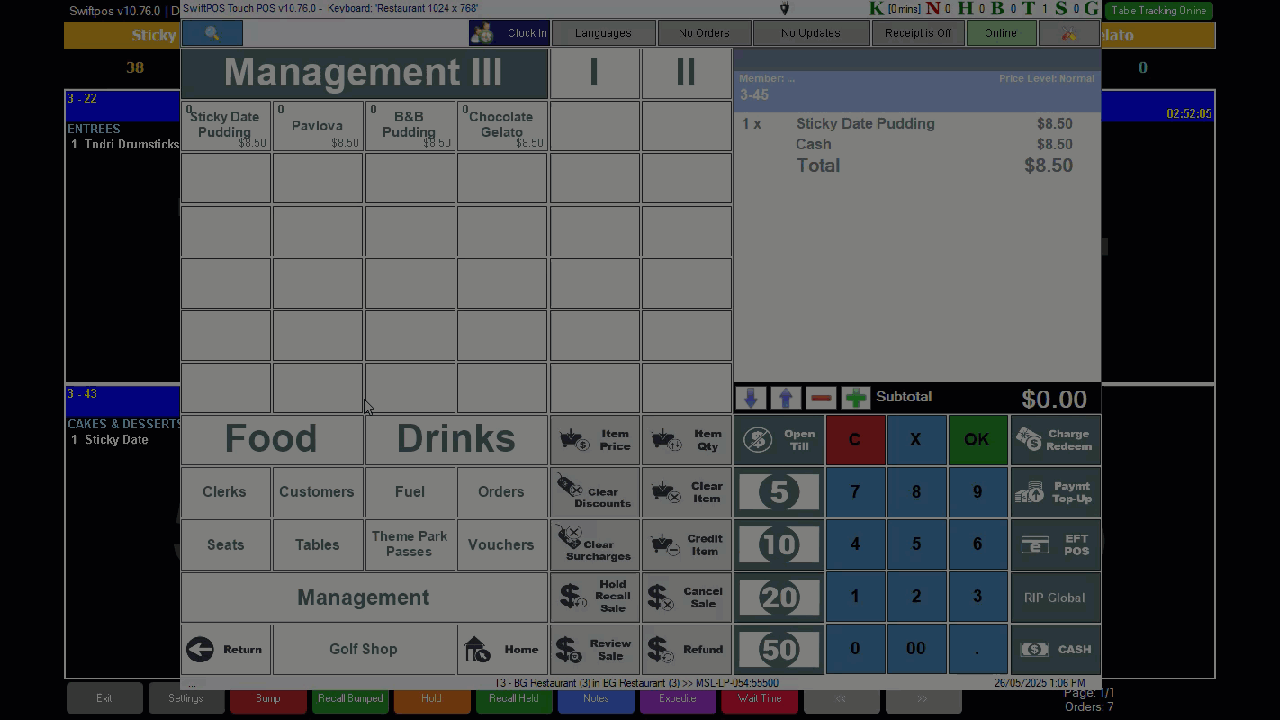Image resolution: width=1280 pixels, height=720 pixels.
Task: Click the red minus quantity icon
Action: pyautogui.click(x=821, y=398)
